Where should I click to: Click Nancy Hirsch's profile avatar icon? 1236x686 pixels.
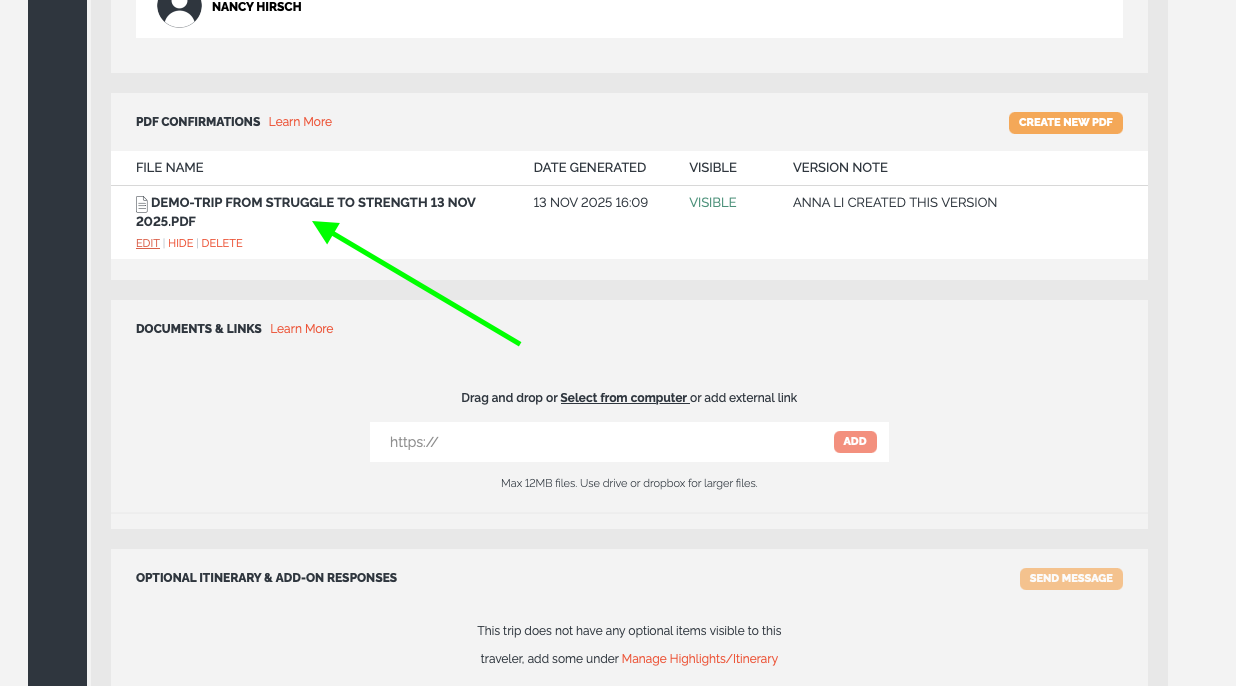(179, 8)
